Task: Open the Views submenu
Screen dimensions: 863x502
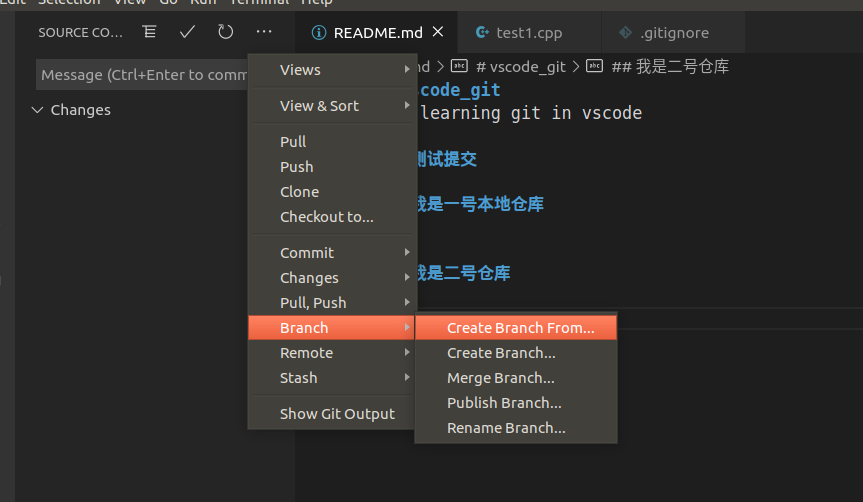Action: [332, 70]
